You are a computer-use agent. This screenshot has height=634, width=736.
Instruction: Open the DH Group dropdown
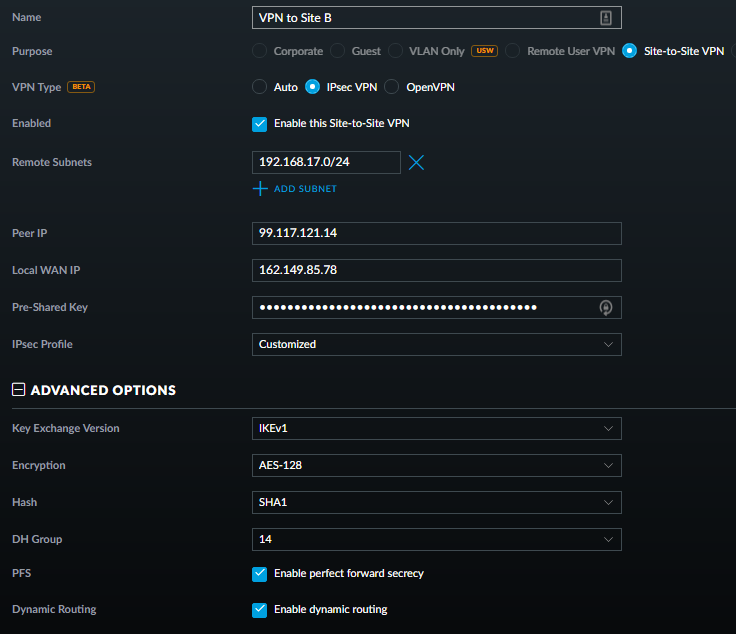click(437, 540)
